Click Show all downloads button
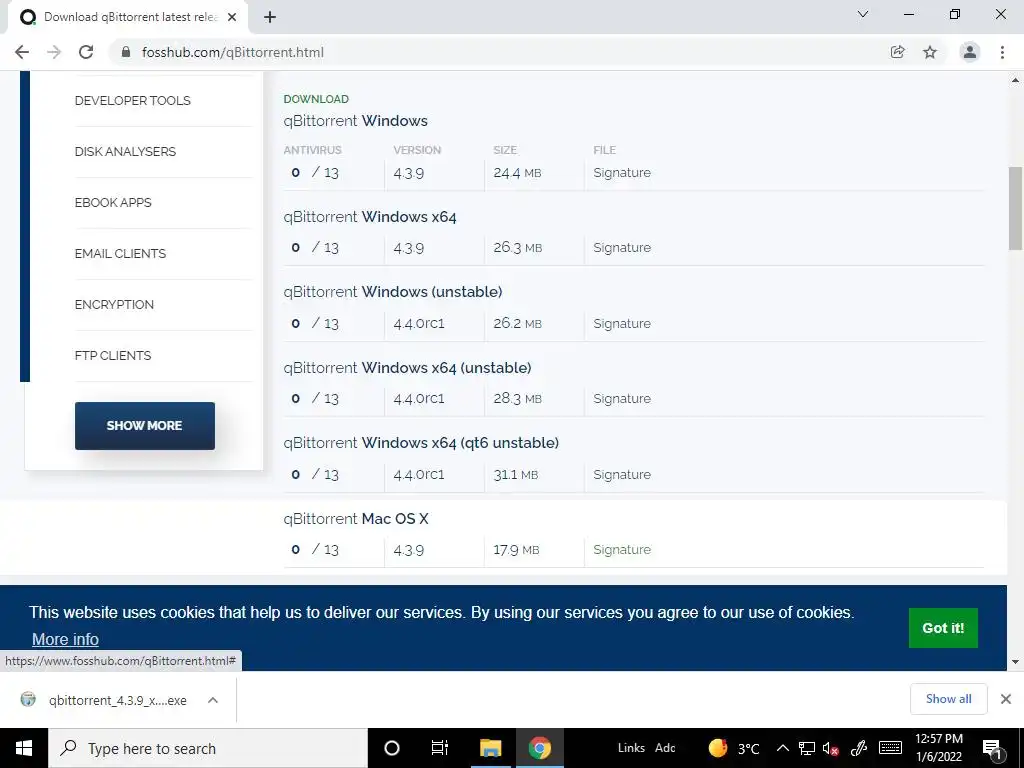This screenshot has width=1024, height=768. pyautogui.click(x=948, y=699)
